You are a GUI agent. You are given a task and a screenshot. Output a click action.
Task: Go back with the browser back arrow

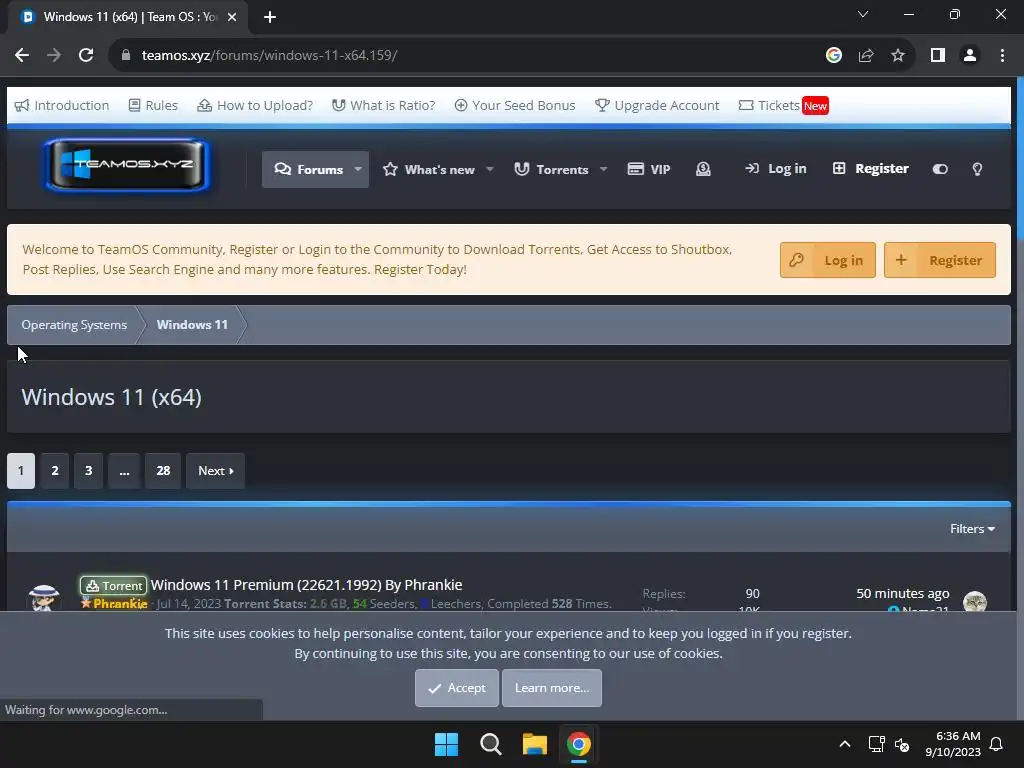(22, 56)
